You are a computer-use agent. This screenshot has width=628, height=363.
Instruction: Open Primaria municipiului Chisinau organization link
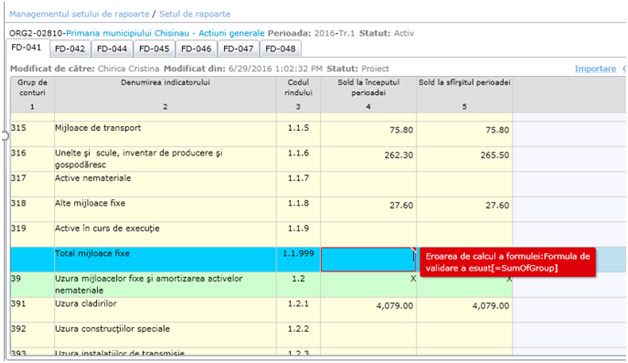pyautogui.click(x=165, y=33)
